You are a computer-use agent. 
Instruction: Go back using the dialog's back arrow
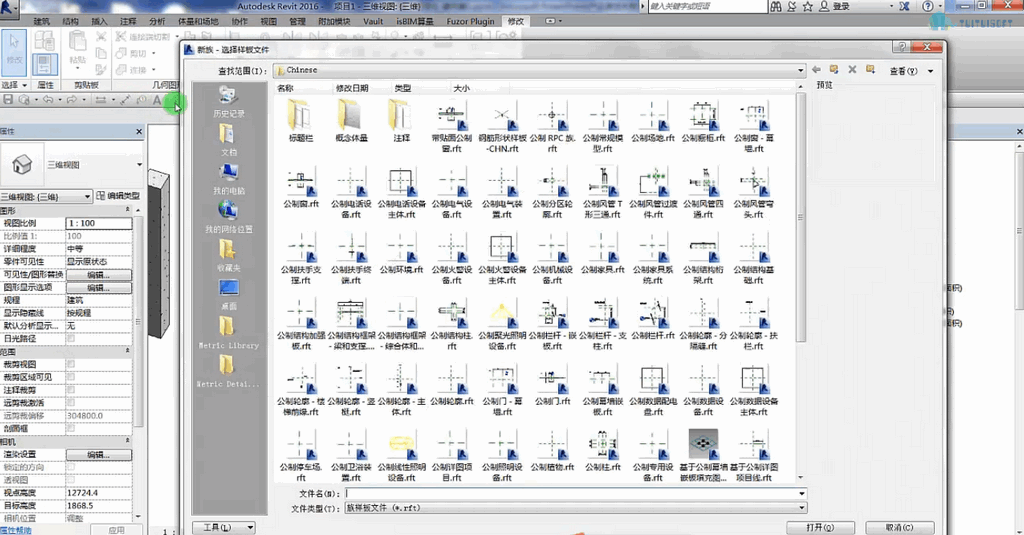[816, 69]
